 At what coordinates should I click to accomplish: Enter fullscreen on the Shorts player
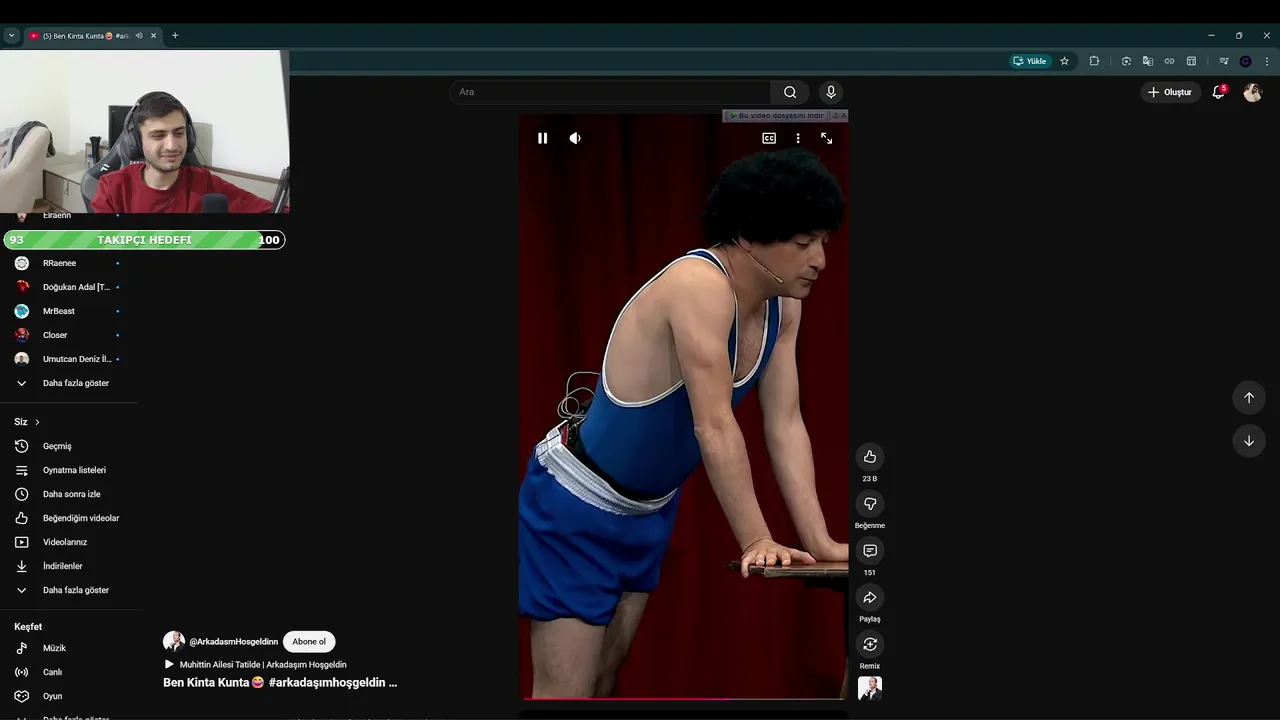pos(827,138)
